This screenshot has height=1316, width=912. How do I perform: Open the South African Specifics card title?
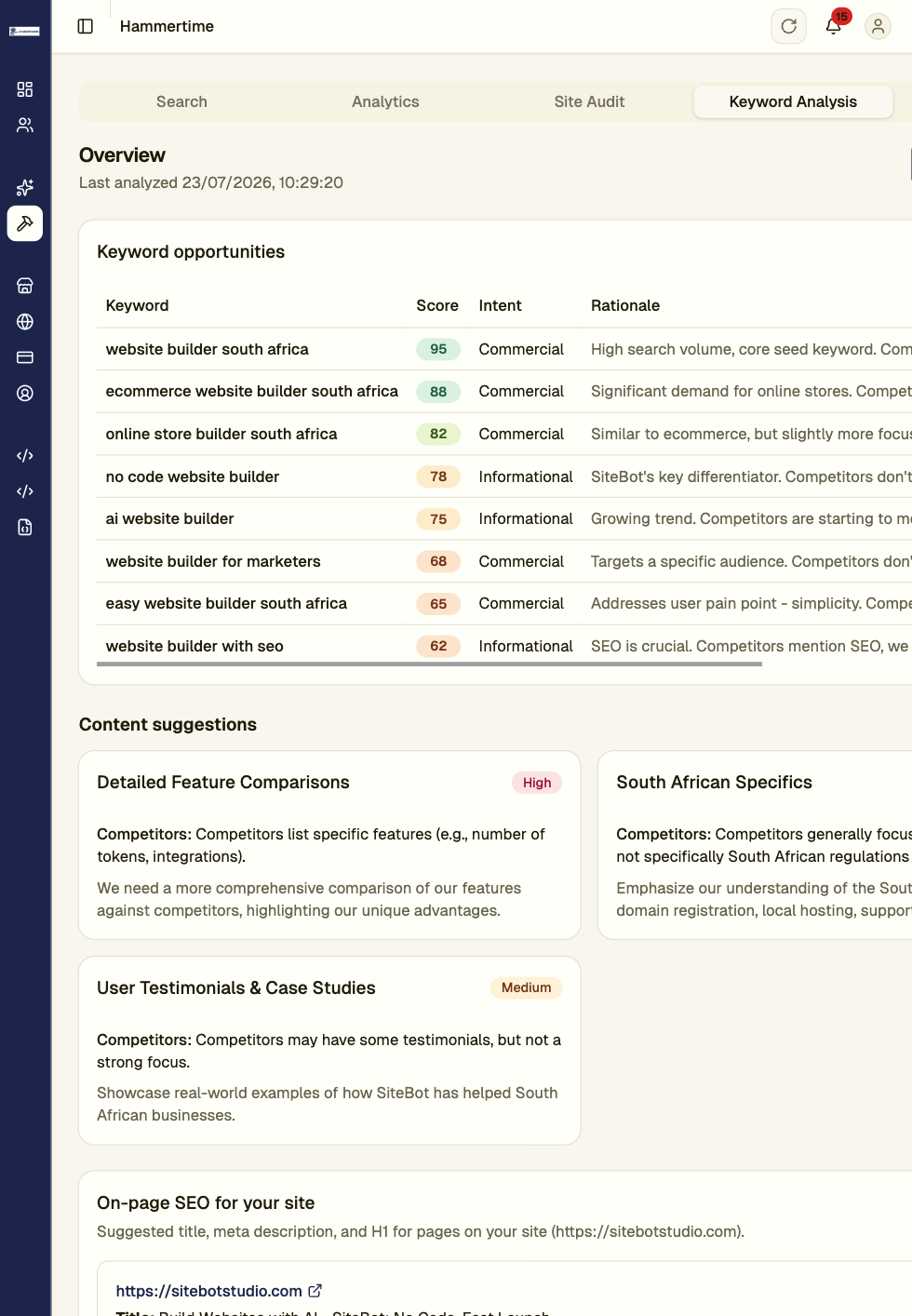tap(714, 783)
